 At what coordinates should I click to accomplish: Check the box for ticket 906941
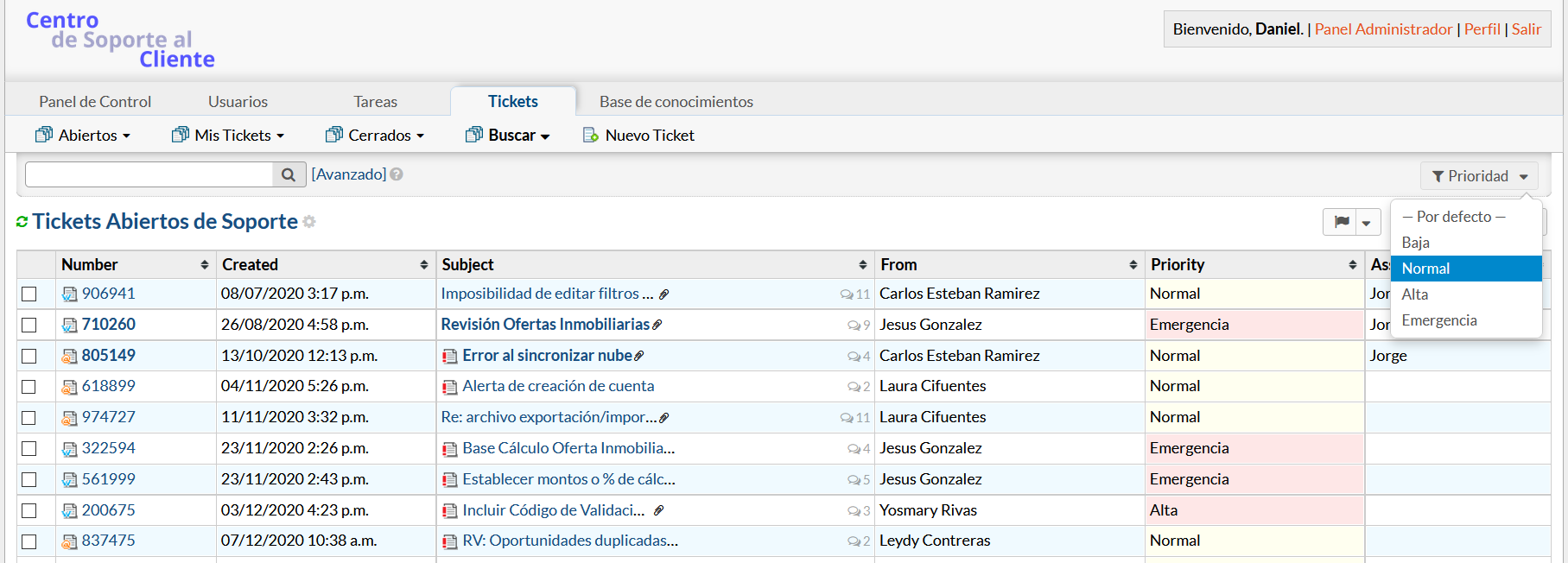[x=29, y=294]
